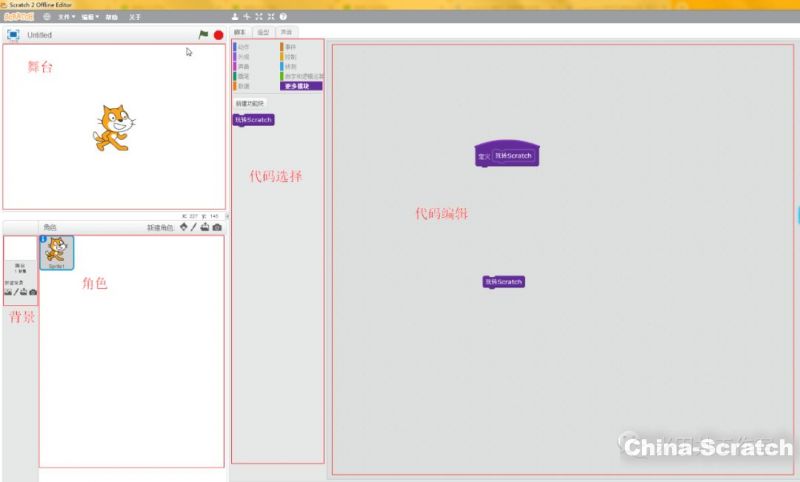Image resolution: width=800 pixels, height=482 pixels.
Task: Select the 动作 (Motion) block category
Action: pyautogui.click(x=243, y=47)
